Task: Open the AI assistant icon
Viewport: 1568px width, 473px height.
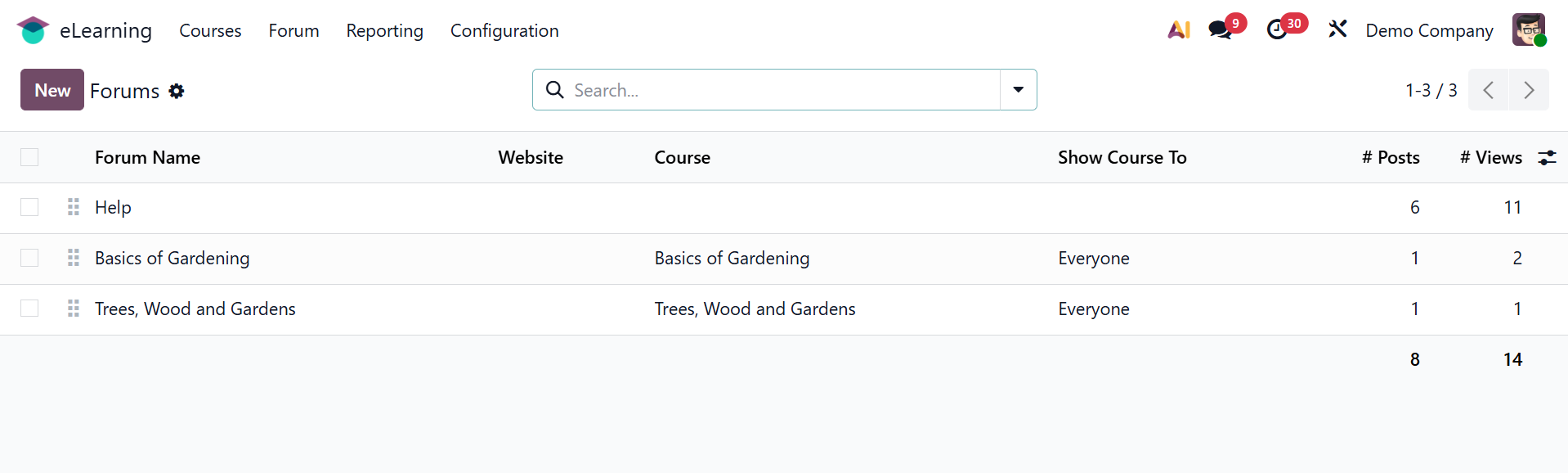Action: tap(1178, 30)
